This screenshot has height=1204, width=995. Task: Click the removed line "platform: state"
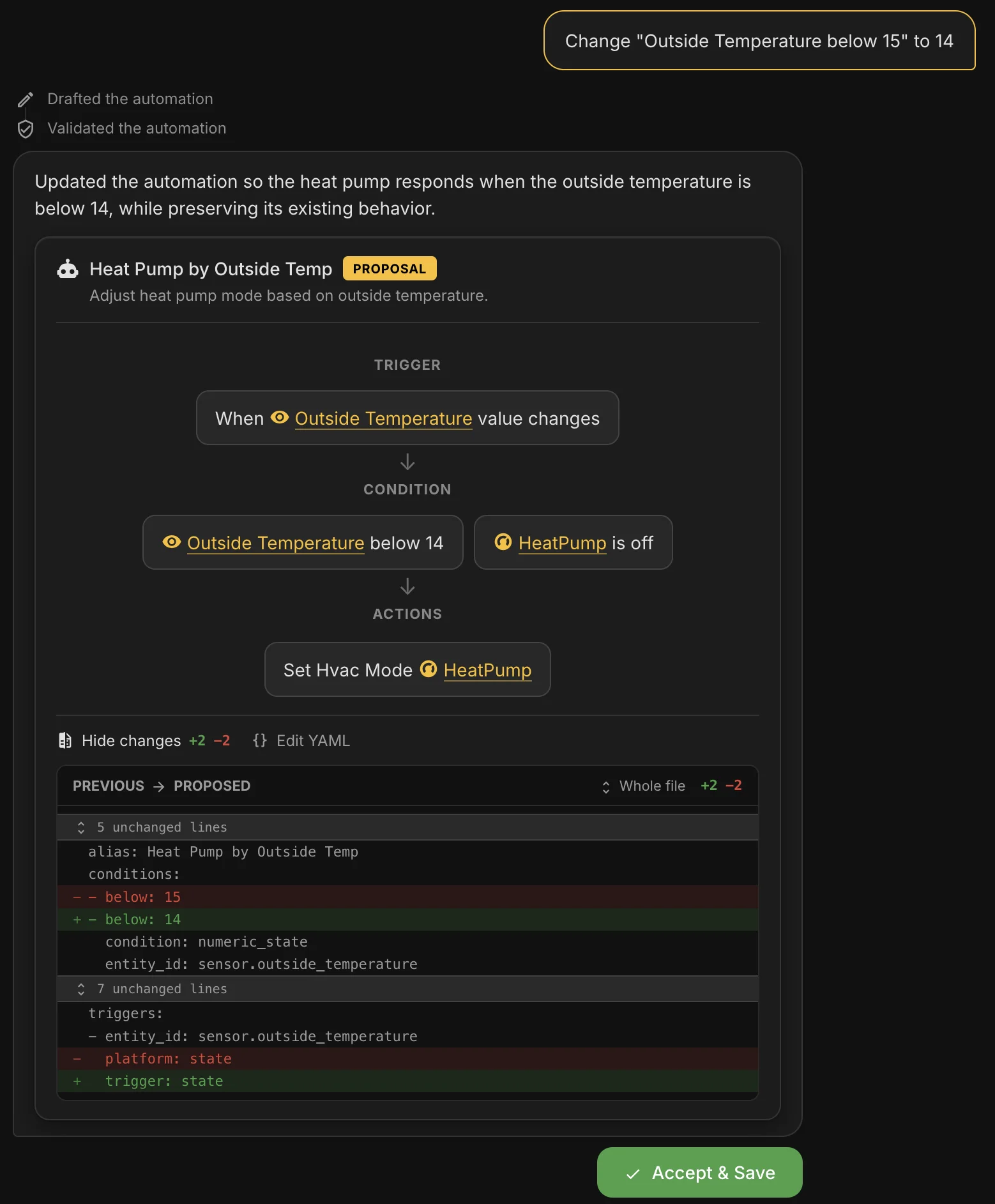[407, 1058]
